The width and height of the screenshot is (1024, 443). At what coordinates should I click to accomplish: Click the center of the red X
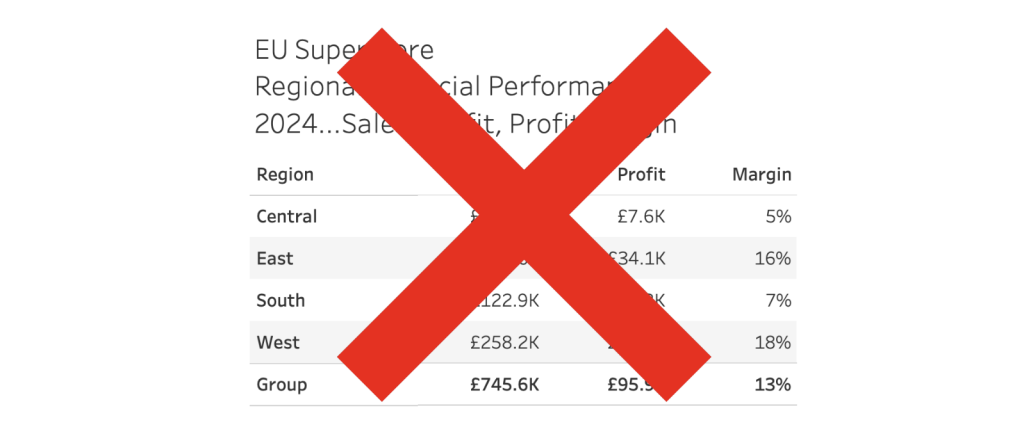pos(524,214)
